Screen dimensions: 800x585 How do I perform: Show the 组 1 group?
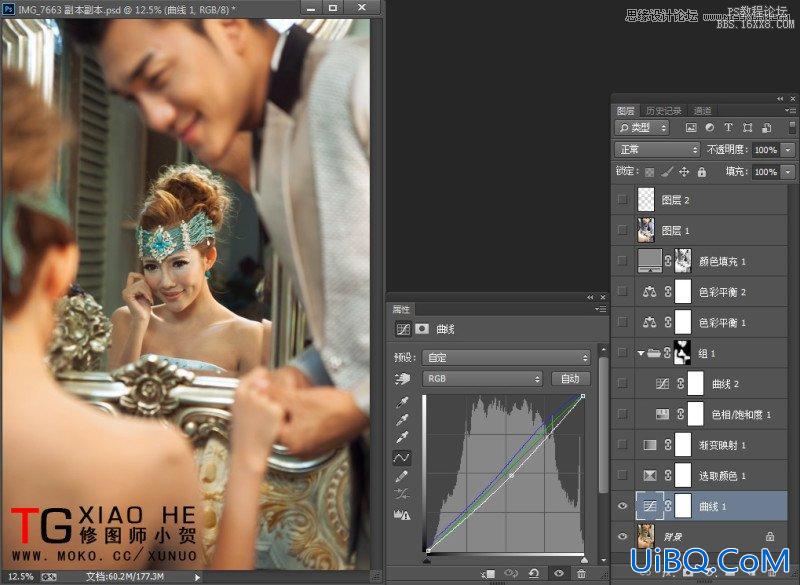coord(622,352)
